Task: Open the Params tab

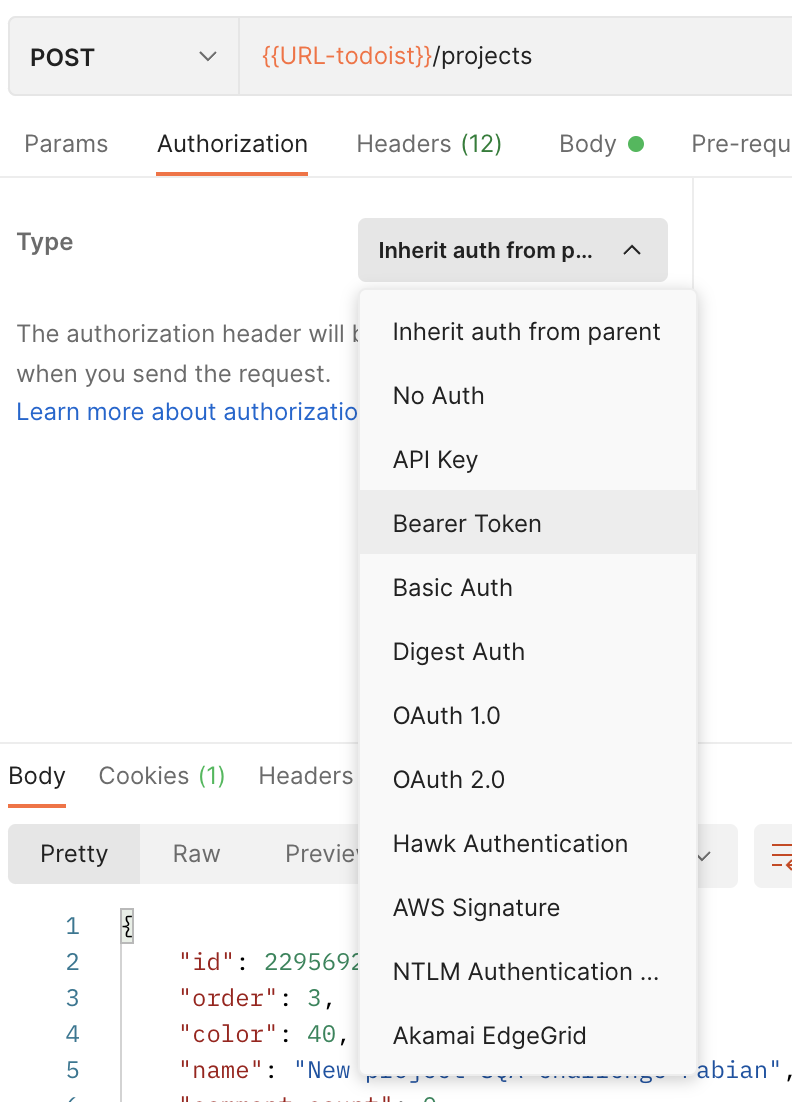Action: (x=66, y=143)
